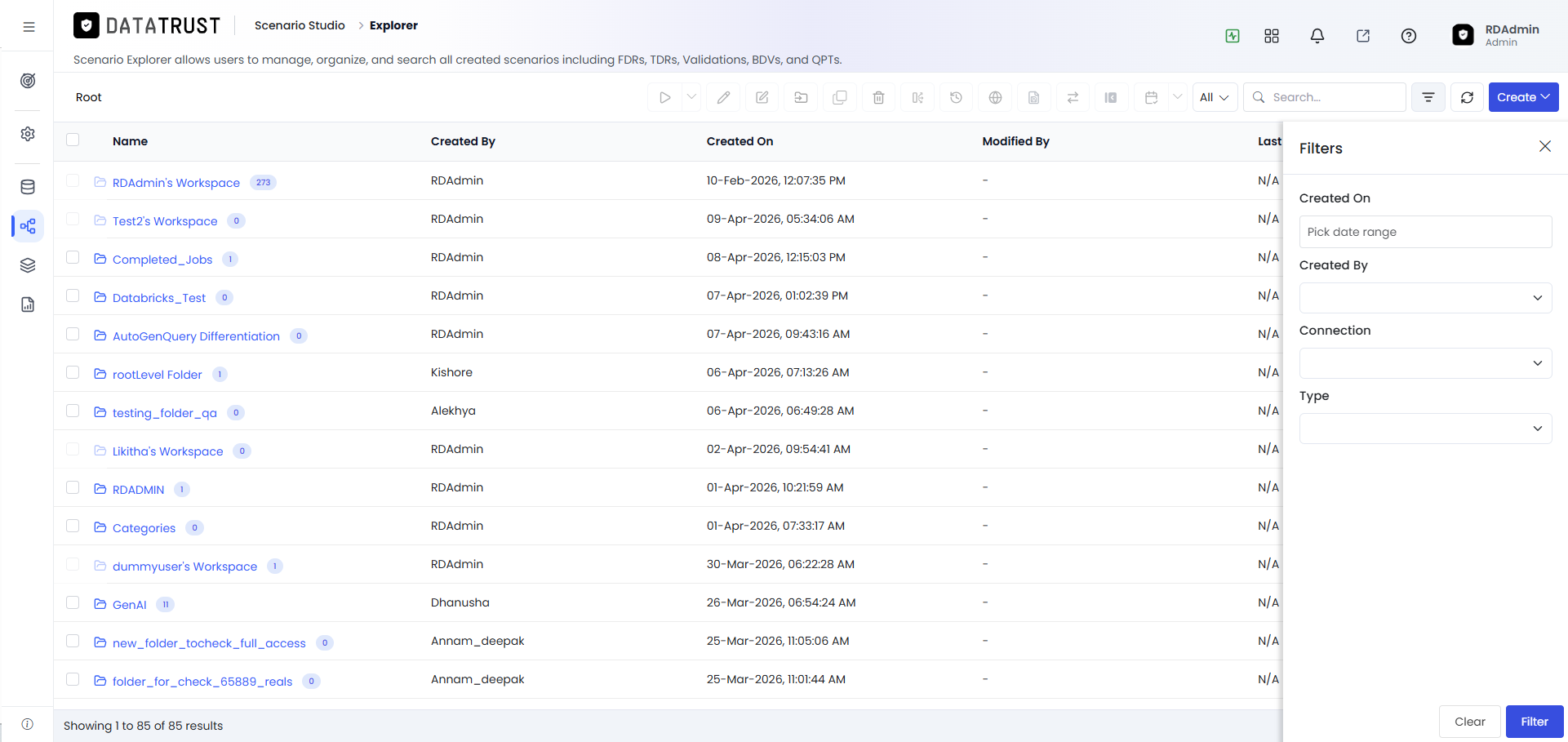Check the GenAI row checkbox
This screenshot has height=742, width=1568.
[x=73, y=602]
